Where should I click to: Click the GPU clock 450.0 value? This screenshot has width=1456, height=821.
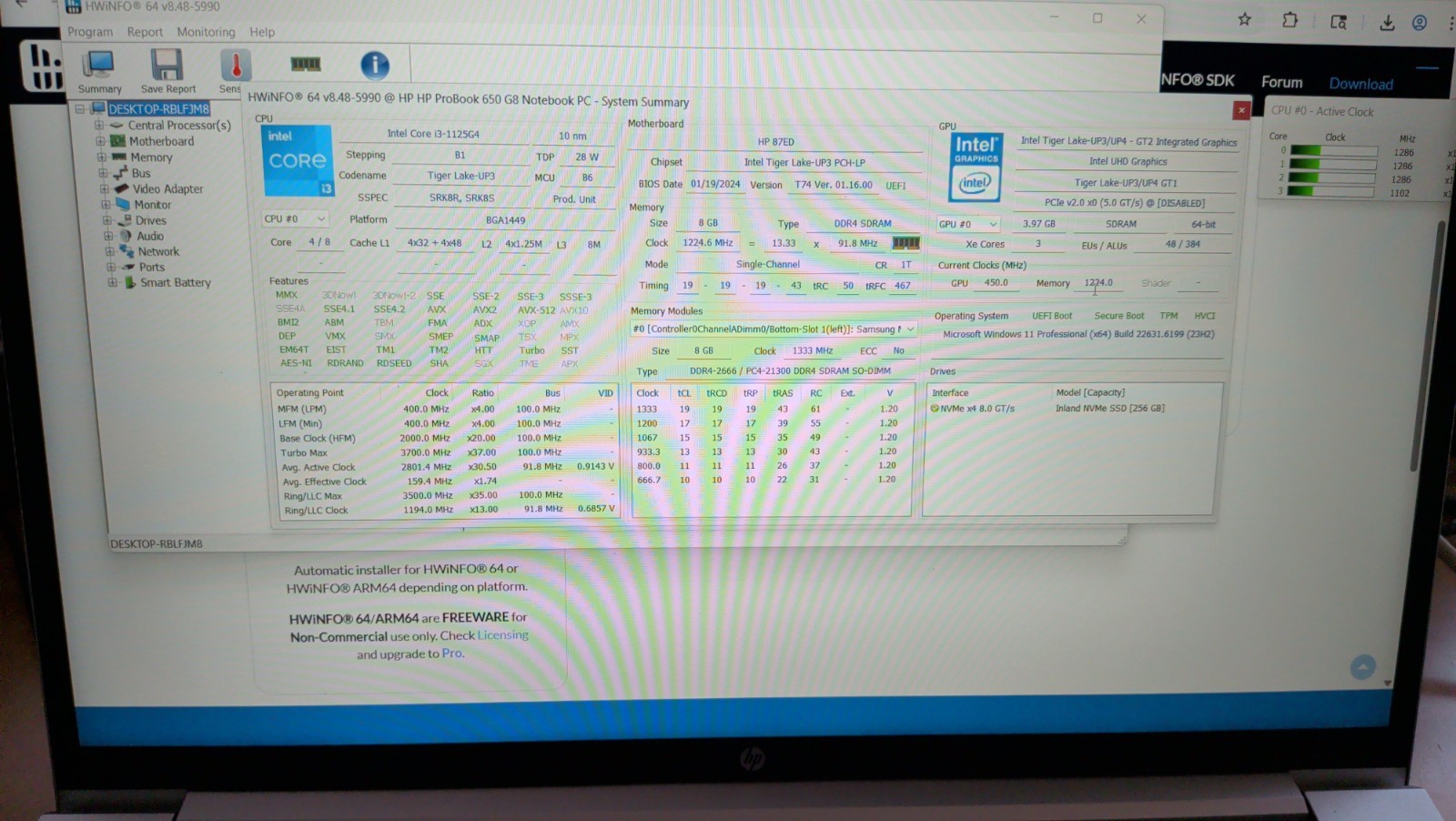[x=996, y=283]
